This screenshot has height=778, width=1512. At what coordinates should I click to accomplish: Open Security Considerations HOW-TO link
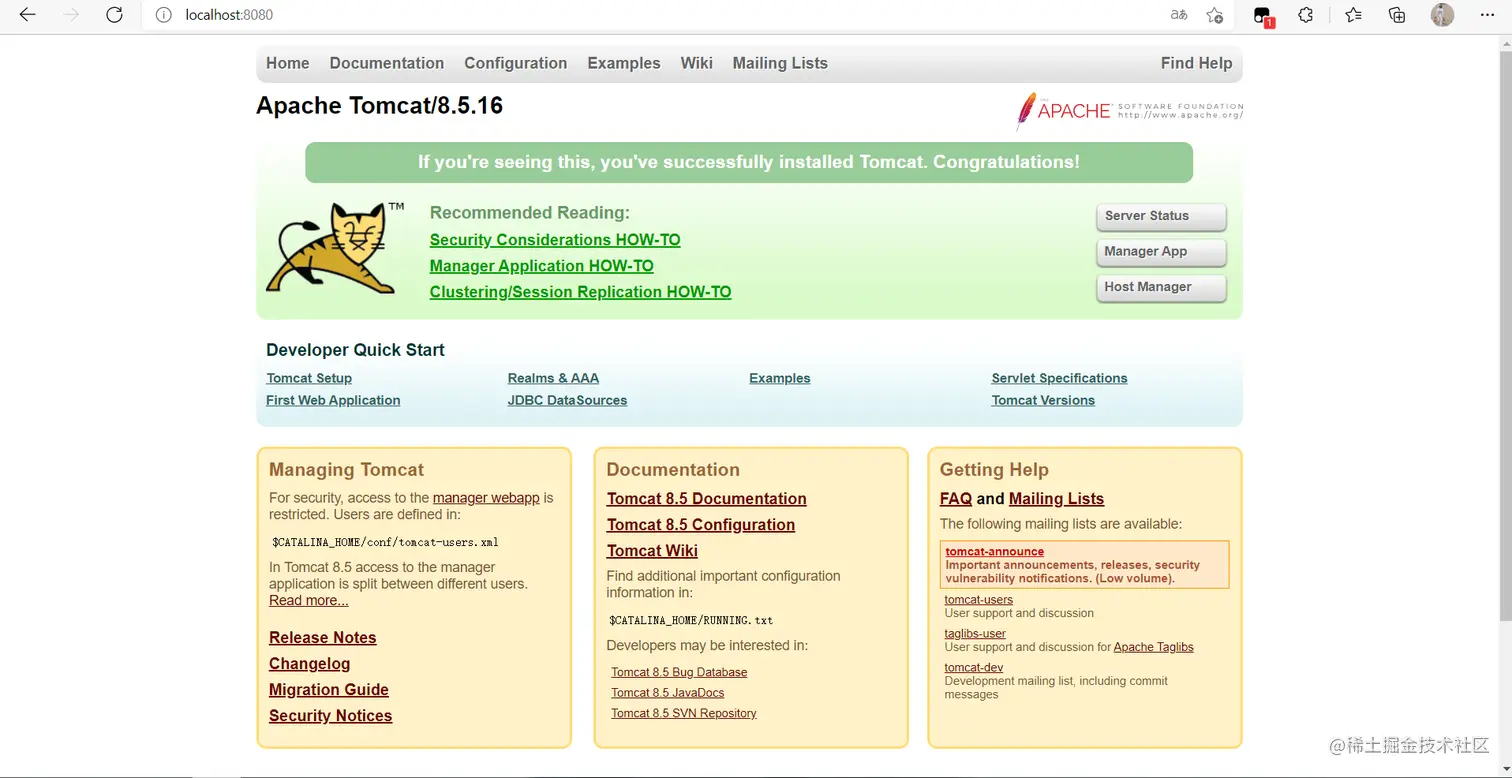click(555, 240)
